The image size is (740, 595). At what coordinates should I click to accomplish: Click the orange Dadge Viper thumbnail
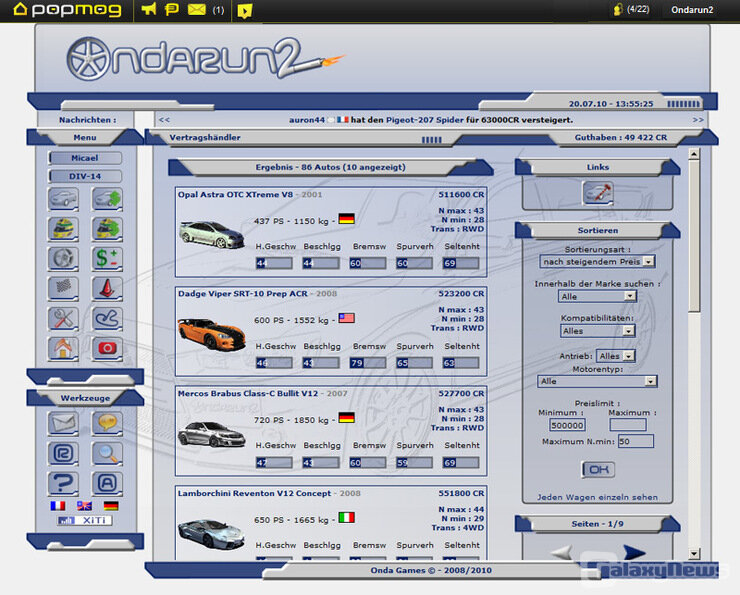tap(211, 334)
